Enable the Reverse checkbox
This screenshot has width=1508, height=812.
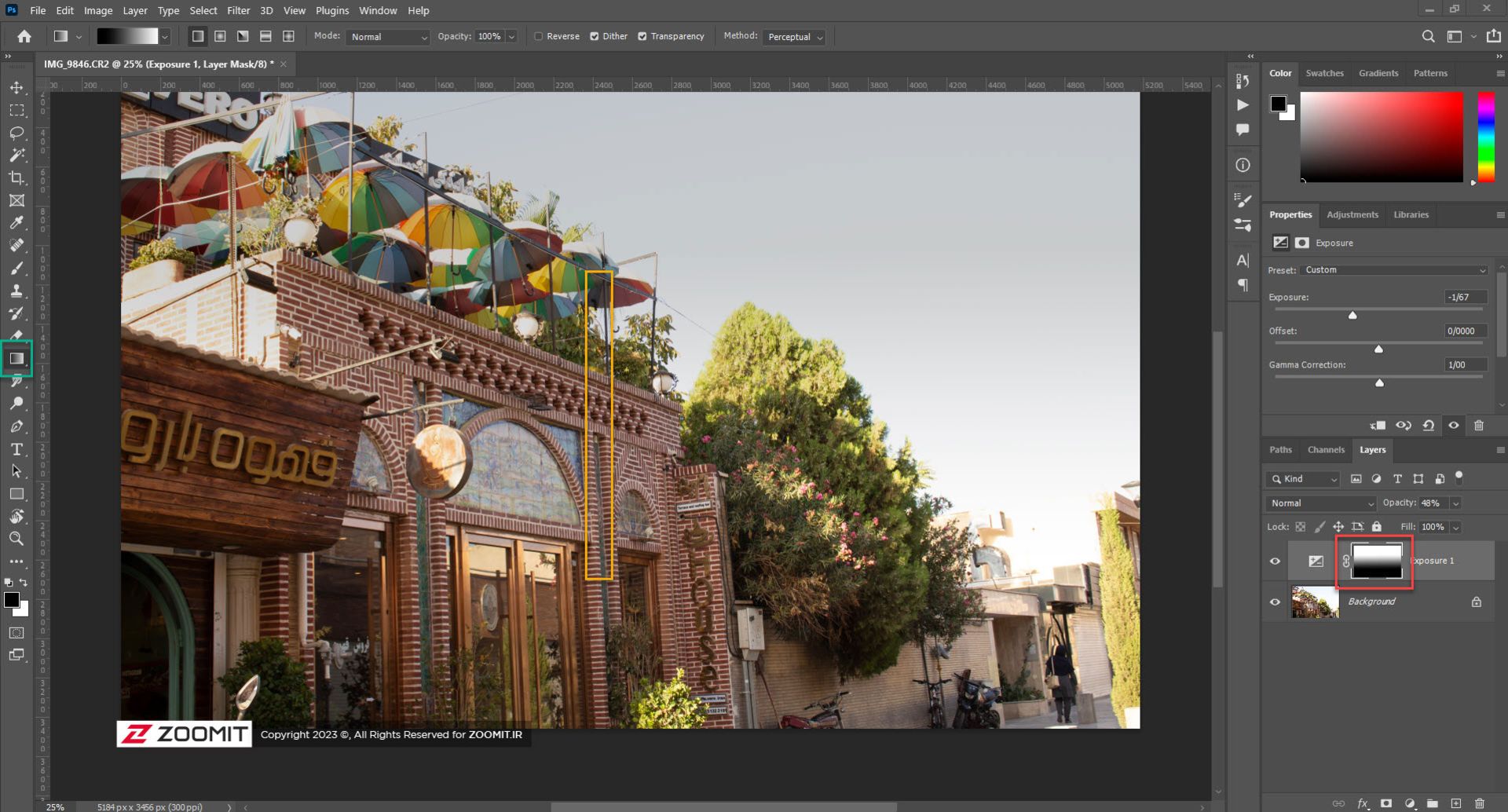[x=539, y=36]
